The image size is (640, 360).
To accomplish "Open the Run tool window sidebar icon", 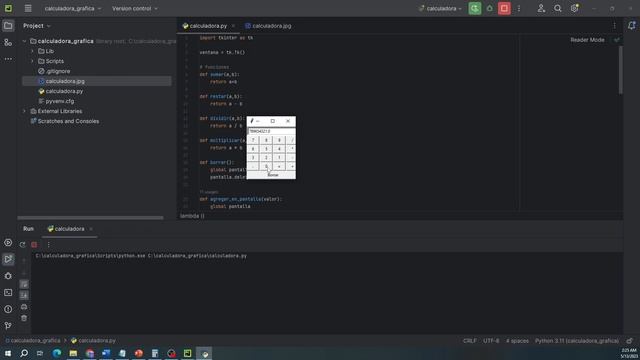I will point(8,259).
